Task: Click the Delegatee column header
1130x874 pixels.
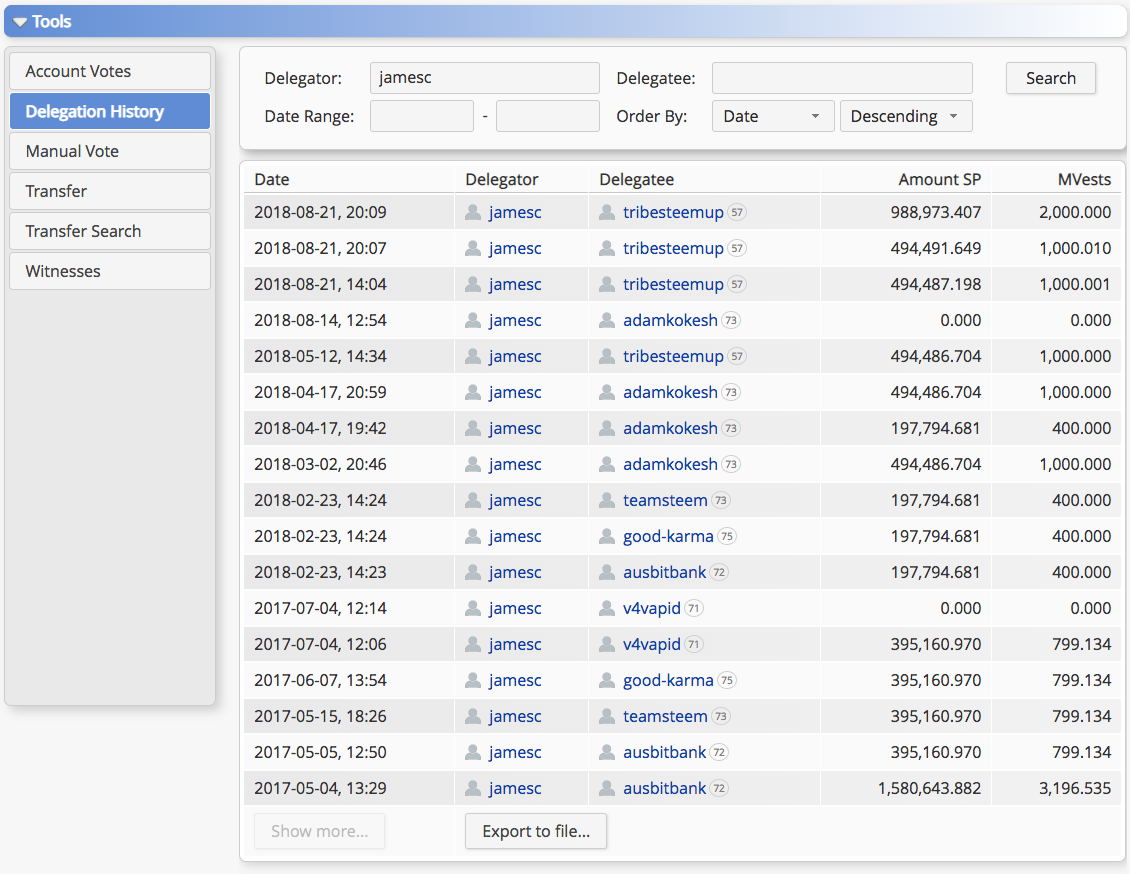Action: [x=636, y=179]
